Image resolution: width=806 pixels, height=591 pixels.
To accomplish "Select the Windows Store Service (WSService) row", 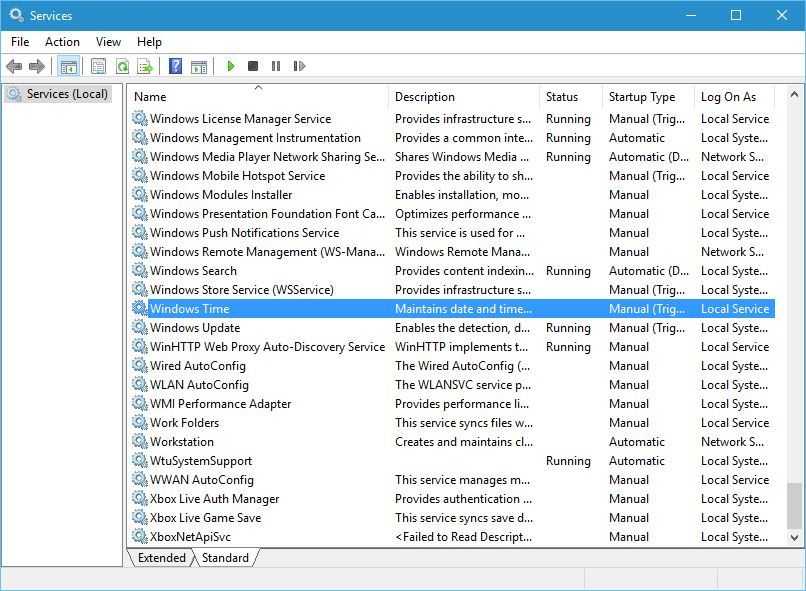I will 452,290.
